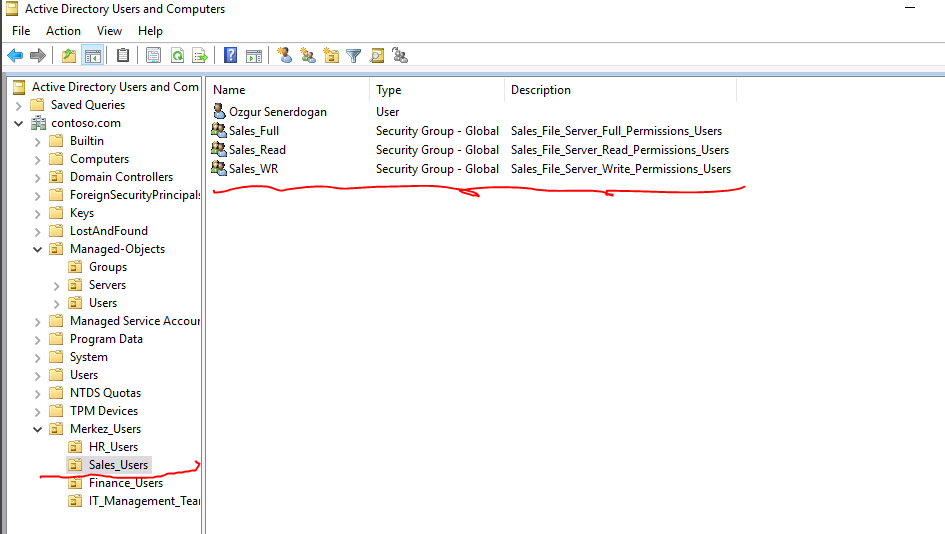Open the Help menu

click(x=150, y=31)
